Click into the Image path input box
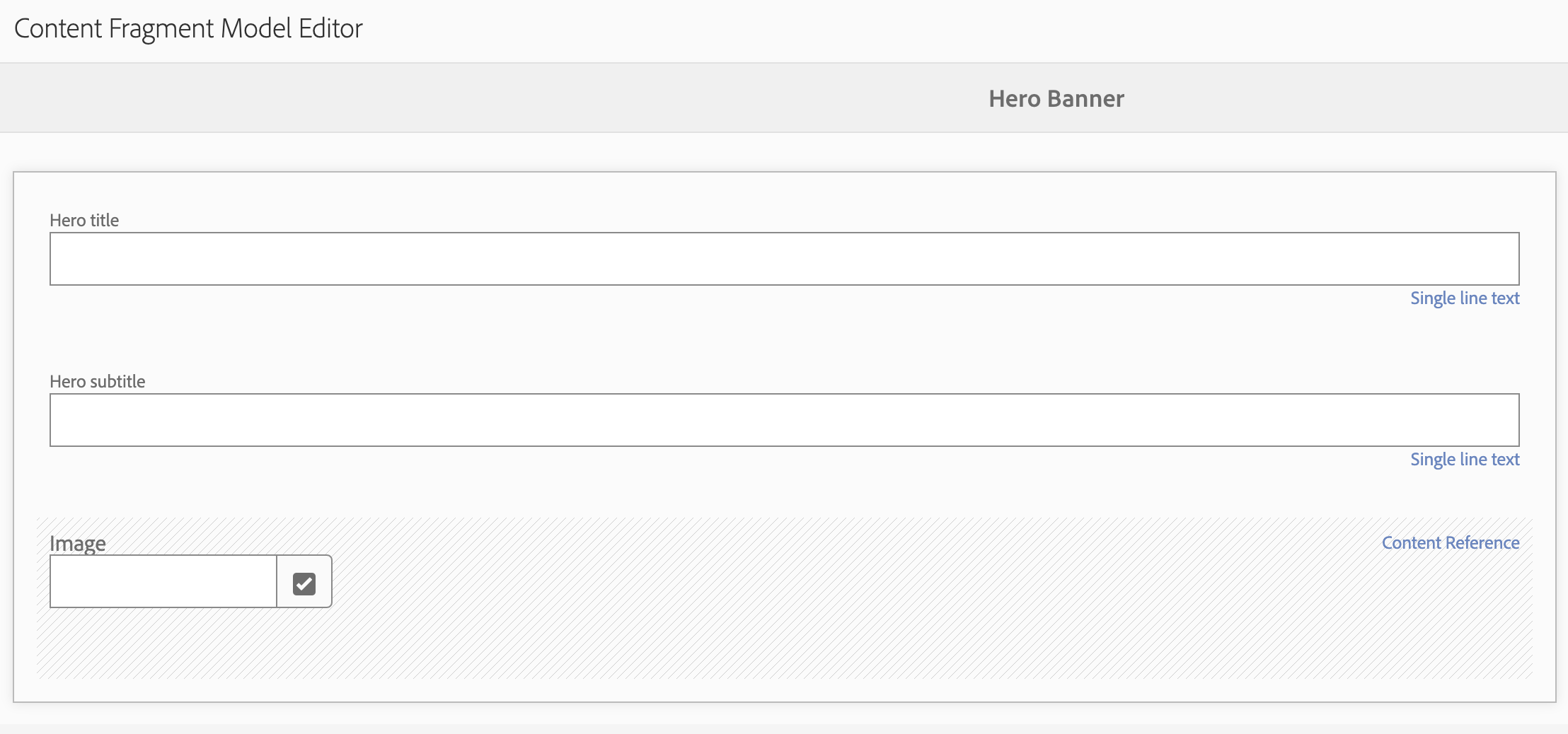The height and width of the screenshot is (734, 1568). [x=163, y=581]
